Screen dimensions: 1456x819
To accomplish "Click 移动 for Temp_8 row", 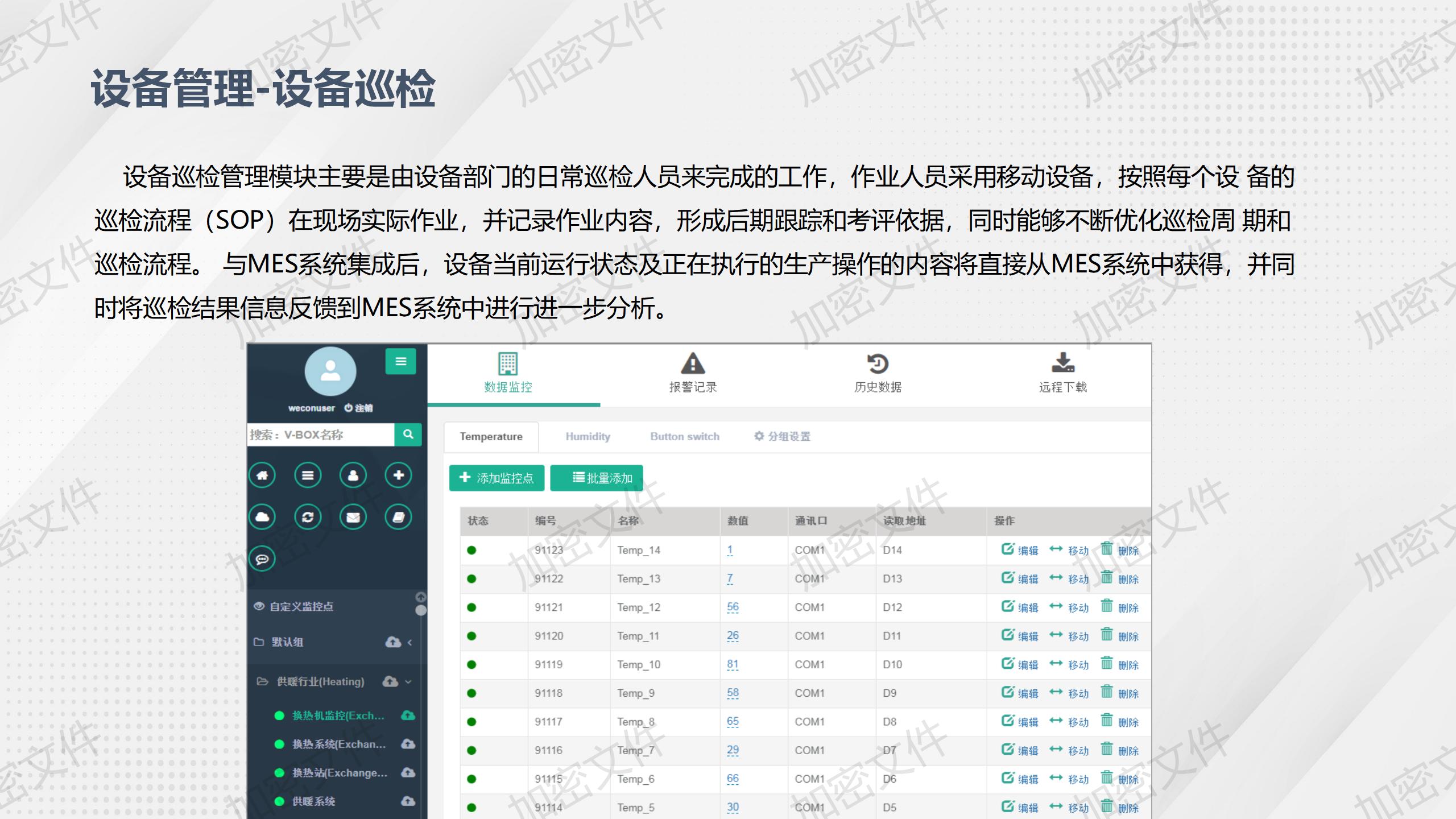I will [x=1078, y=722].
